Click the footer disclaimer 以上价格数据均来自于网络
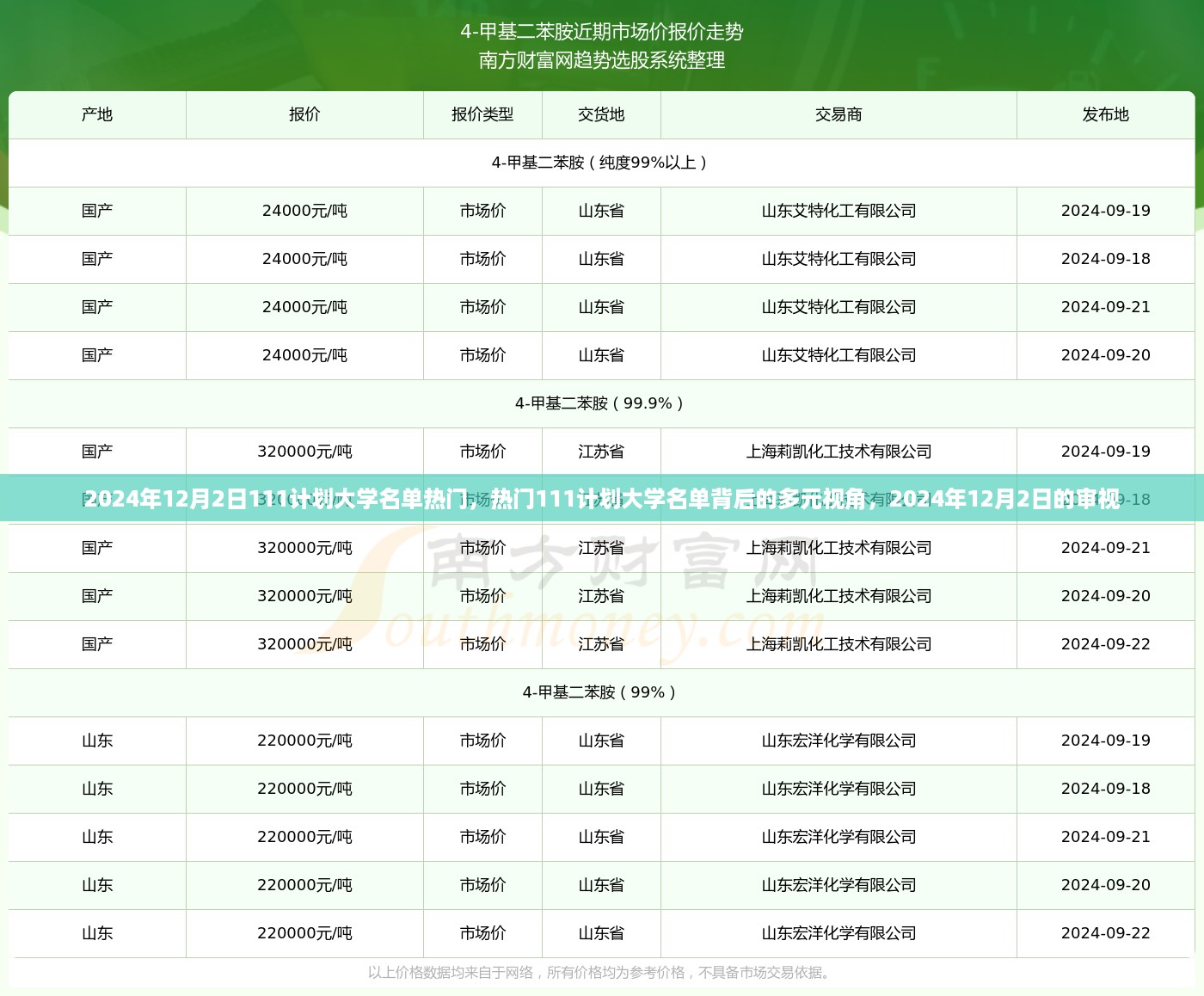This screenshot has height=996, width=1204. [x=602, y=973]
